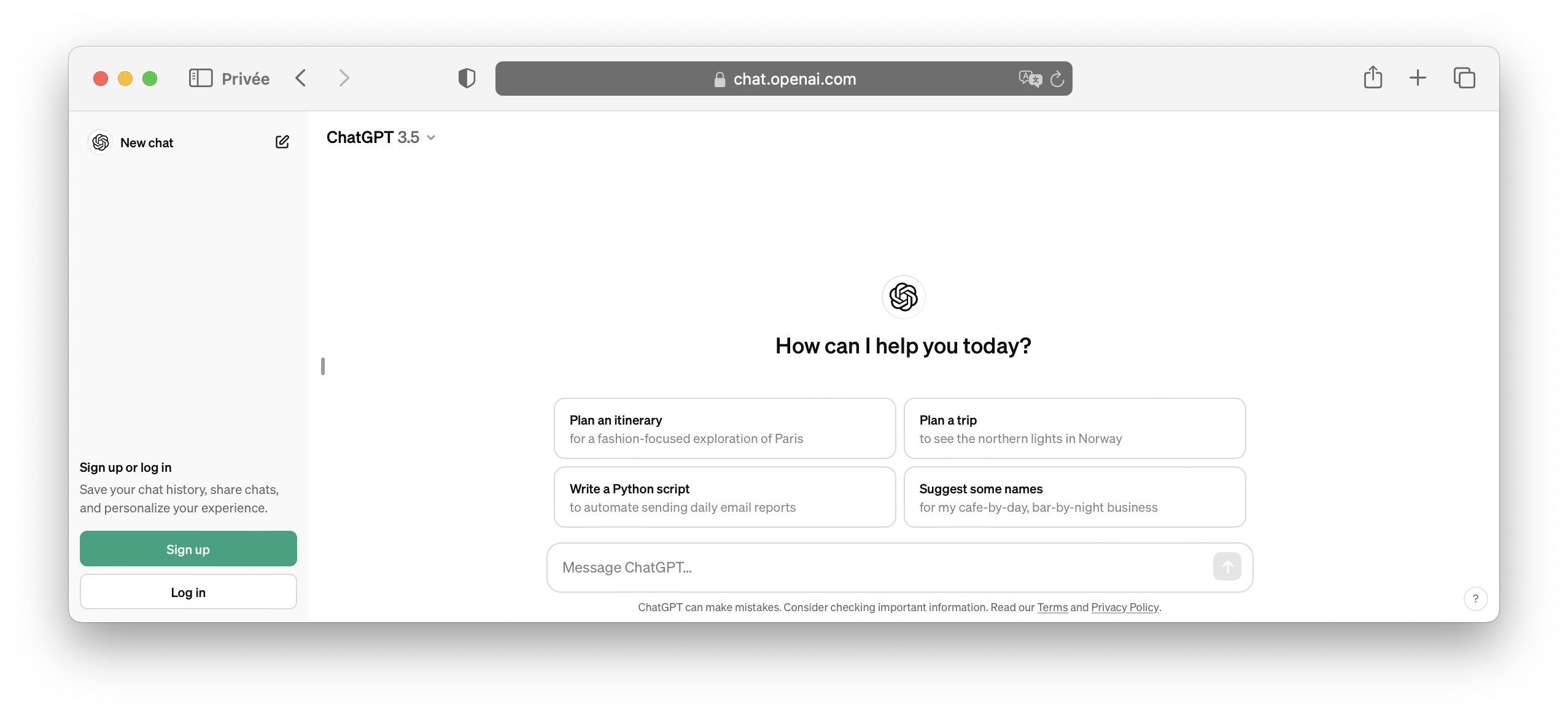
Task: Click the lock icon in the address bar
Action: [720, 79]
